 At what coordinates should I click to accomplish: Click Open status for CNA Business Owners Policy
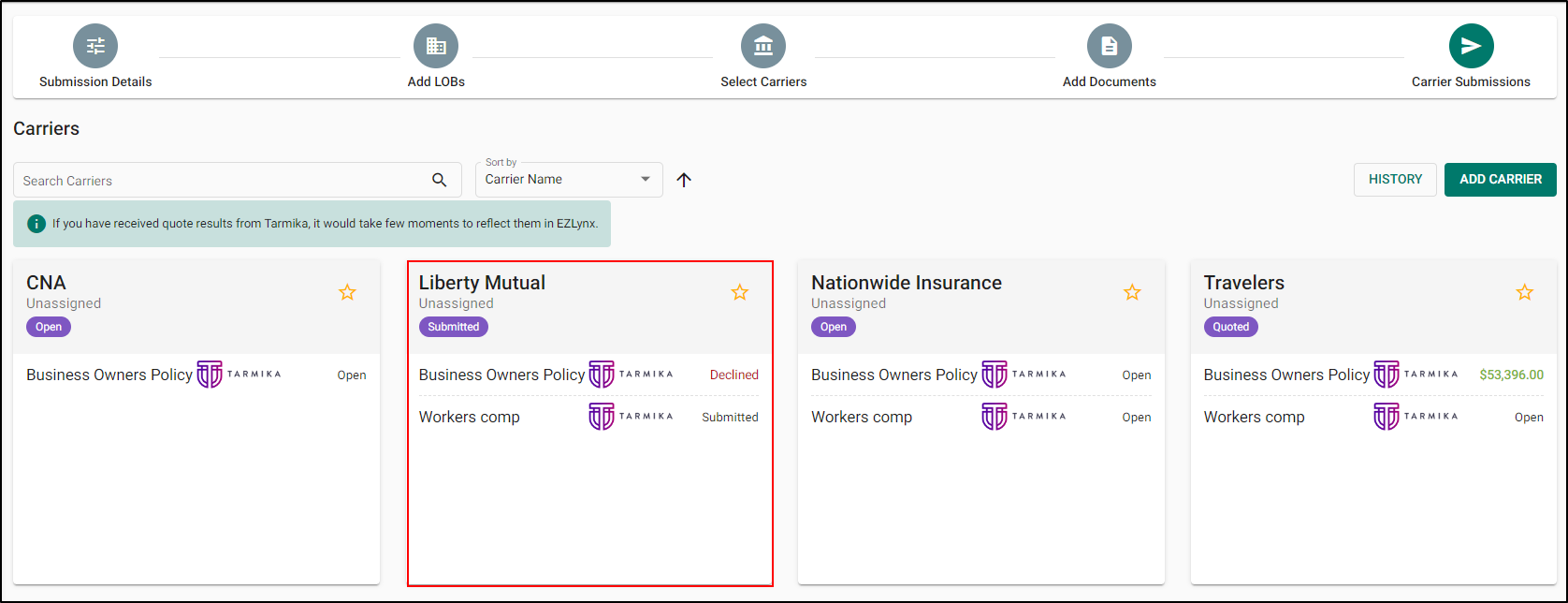352,375
